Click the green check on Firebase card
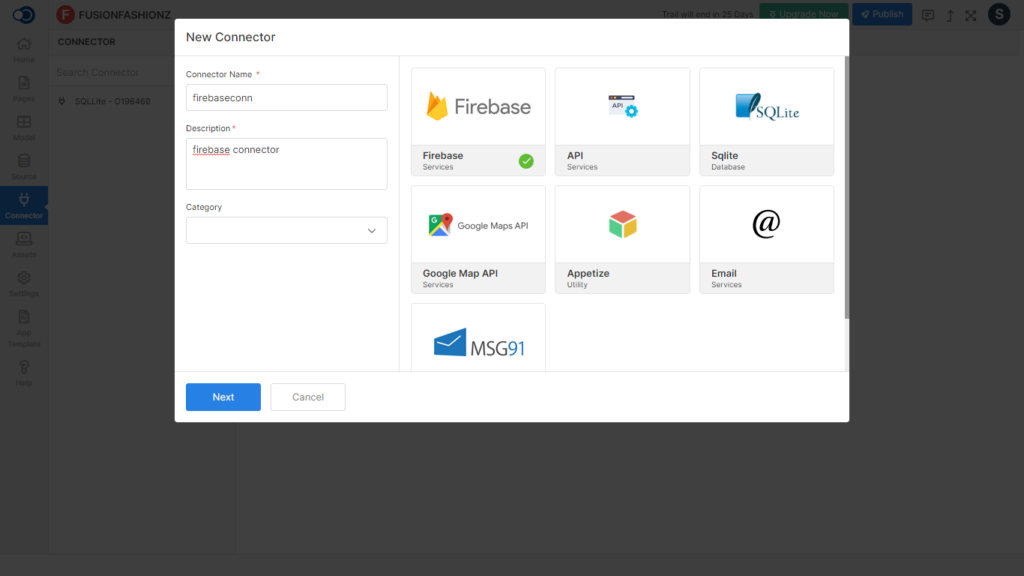This screenshot has height=576, width=1024. click(526, 161)
